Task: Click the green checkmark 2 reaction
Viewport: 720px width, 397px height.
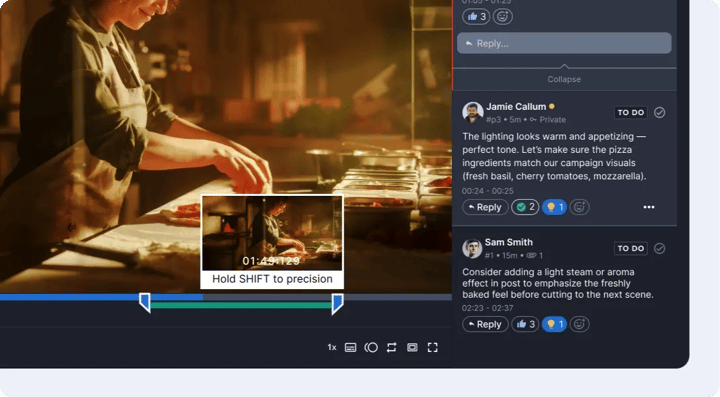Action: (x=525, y=207)
